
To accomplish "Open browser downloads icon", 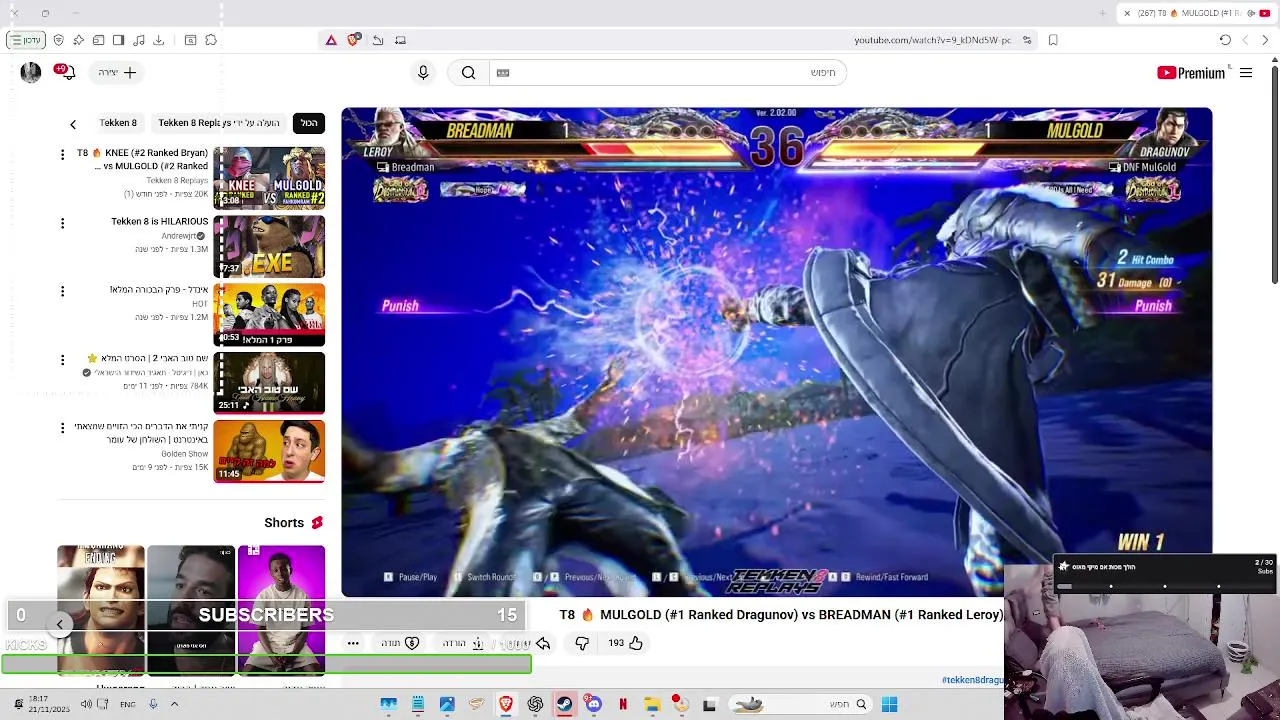I will pyautogui.click(x=158, y=40).
